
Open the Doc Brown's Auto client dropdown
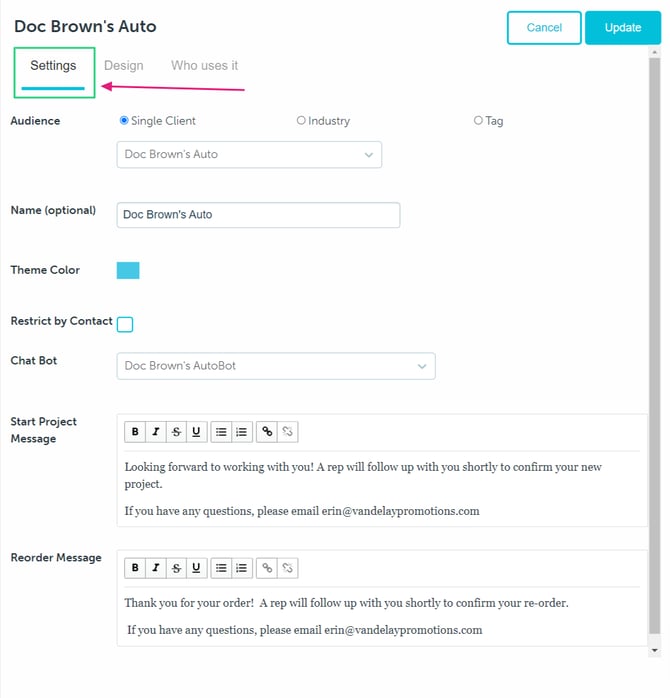tap(249, 155)
